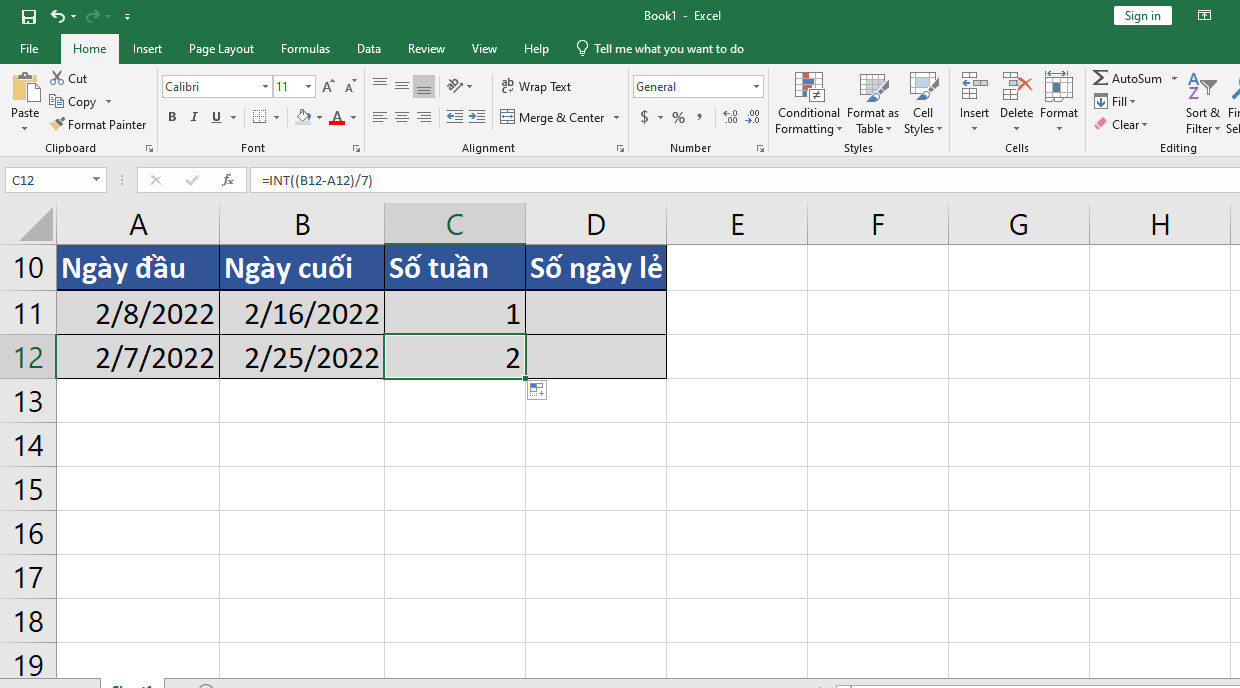Apply Fill Color bucket
Screen dimensions: 1240x688
[x=303, y=117]
